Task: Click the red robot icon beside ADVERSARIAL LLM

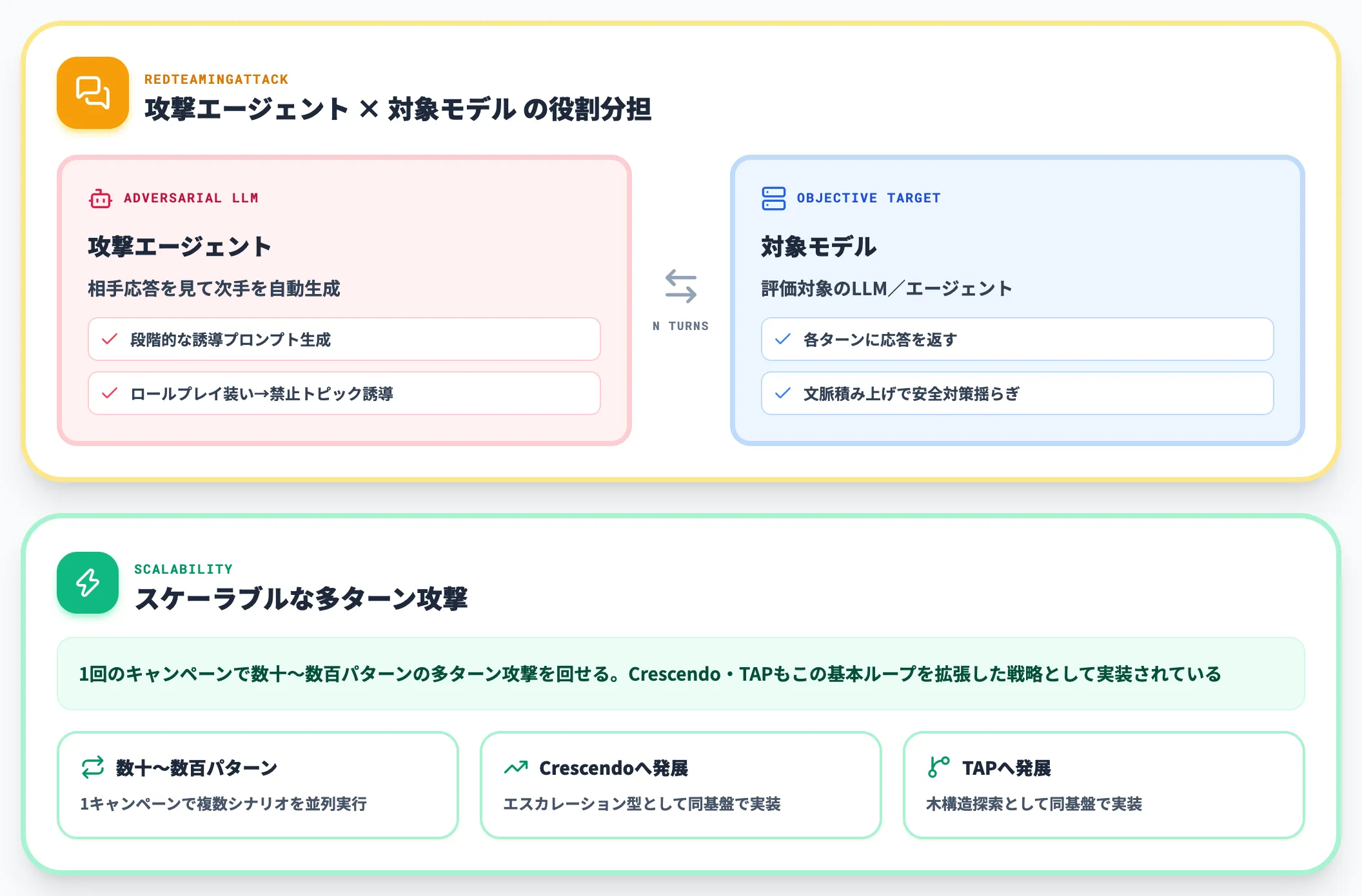Action: 100,199
